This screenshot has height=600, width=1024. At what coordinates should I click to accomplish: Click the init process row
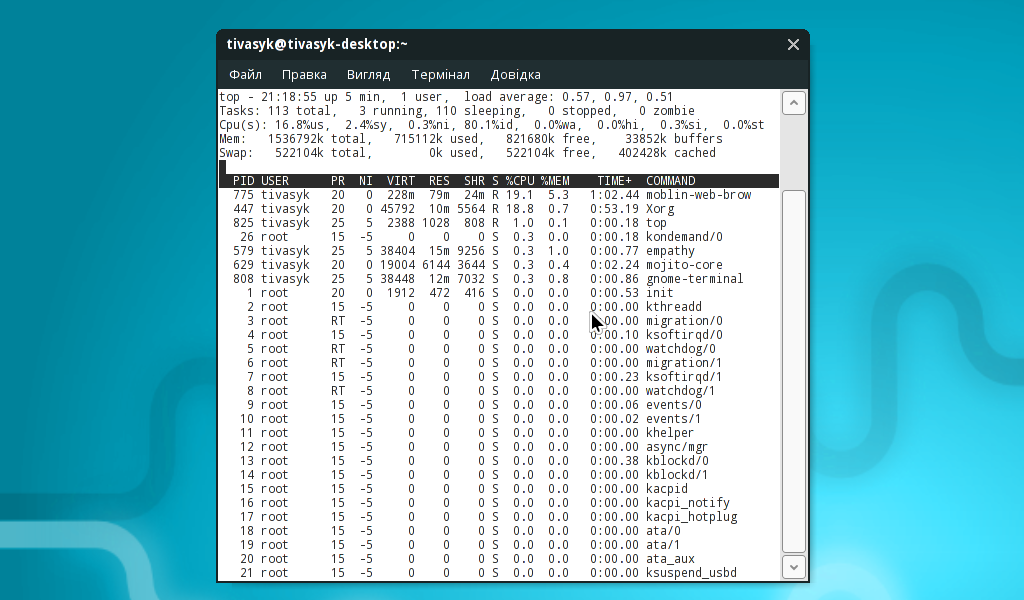[x=499, y=293]
